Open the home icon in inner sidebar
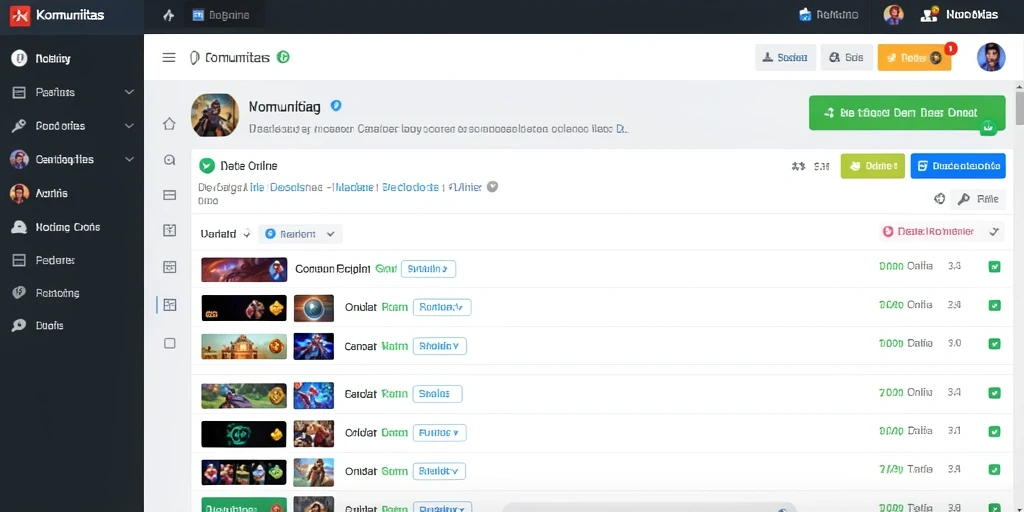Image resolution: width=1024 pixels, height=512 pixels. 169,123
